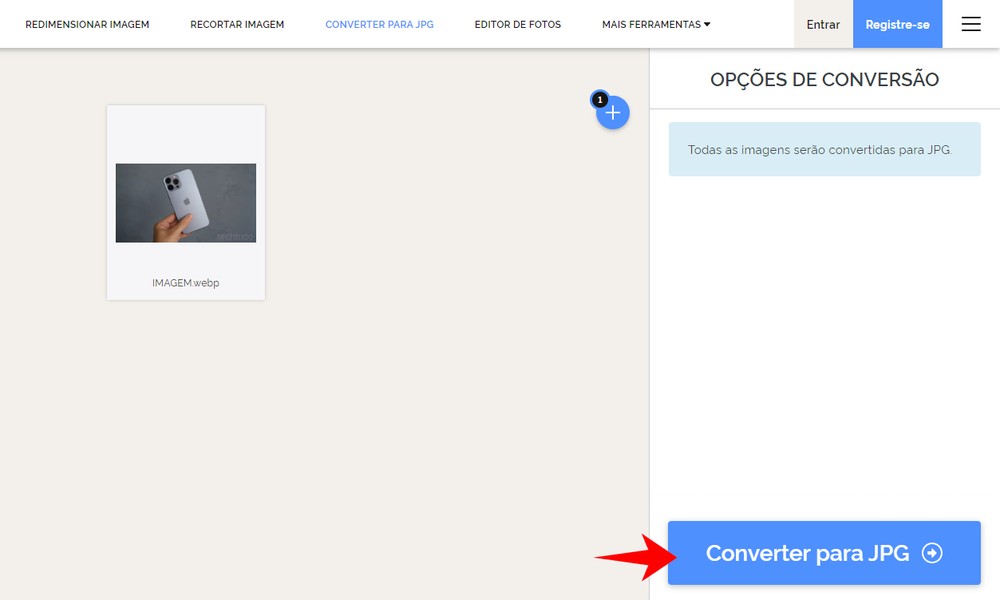Viewport: 1000px width, 600px height.
Task: Click the IMAGEM.webp filename label
Action: pos(185,283)
